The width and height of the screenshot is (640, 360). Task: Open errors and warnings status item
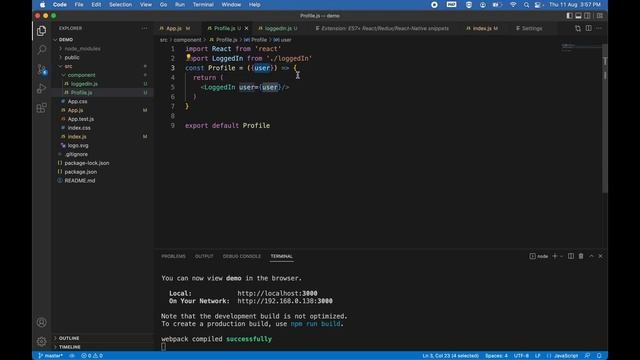pyautogui.click(x=92, y=356)
